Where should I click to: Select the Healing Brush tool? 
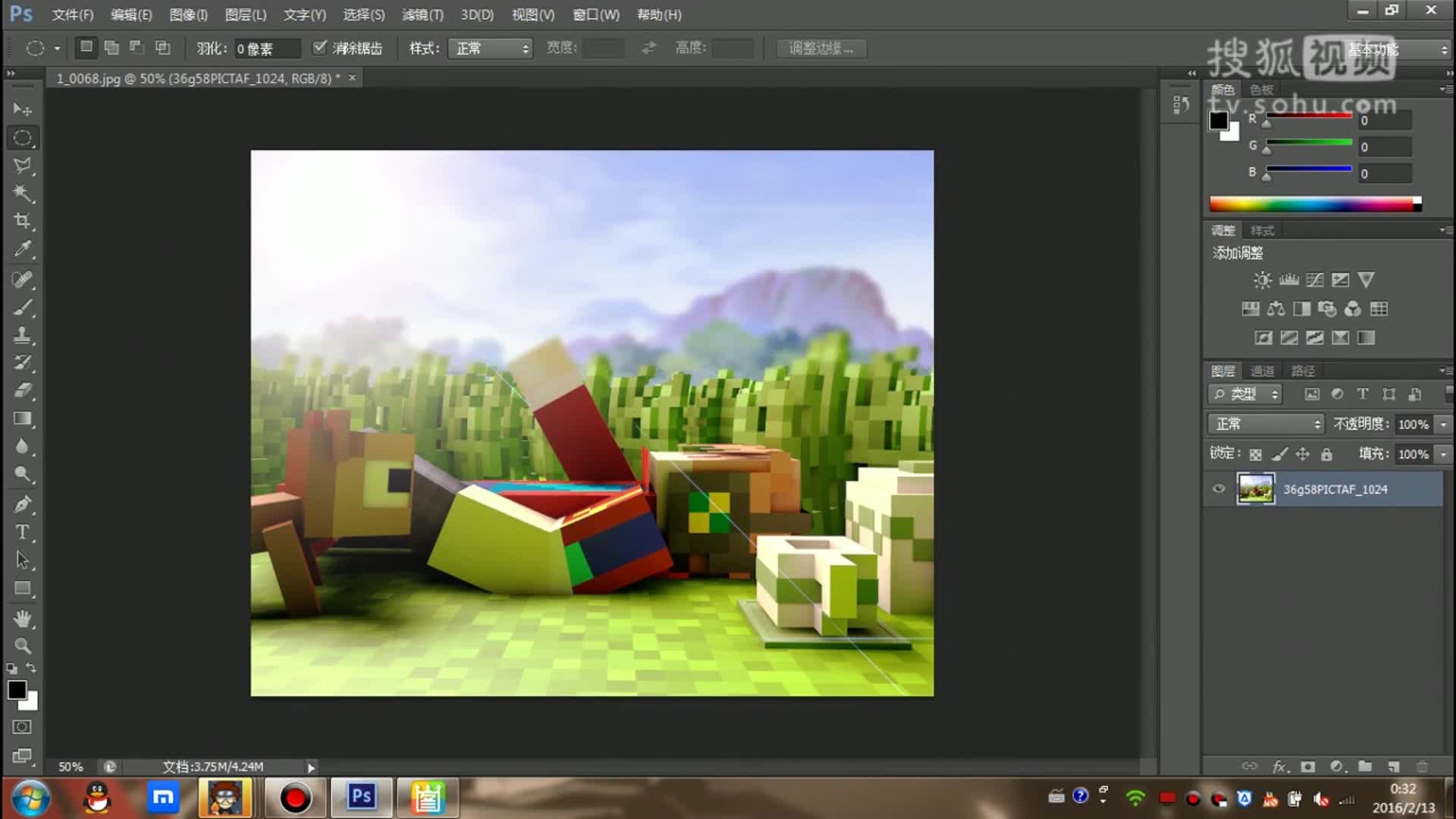tap(22, 280)
